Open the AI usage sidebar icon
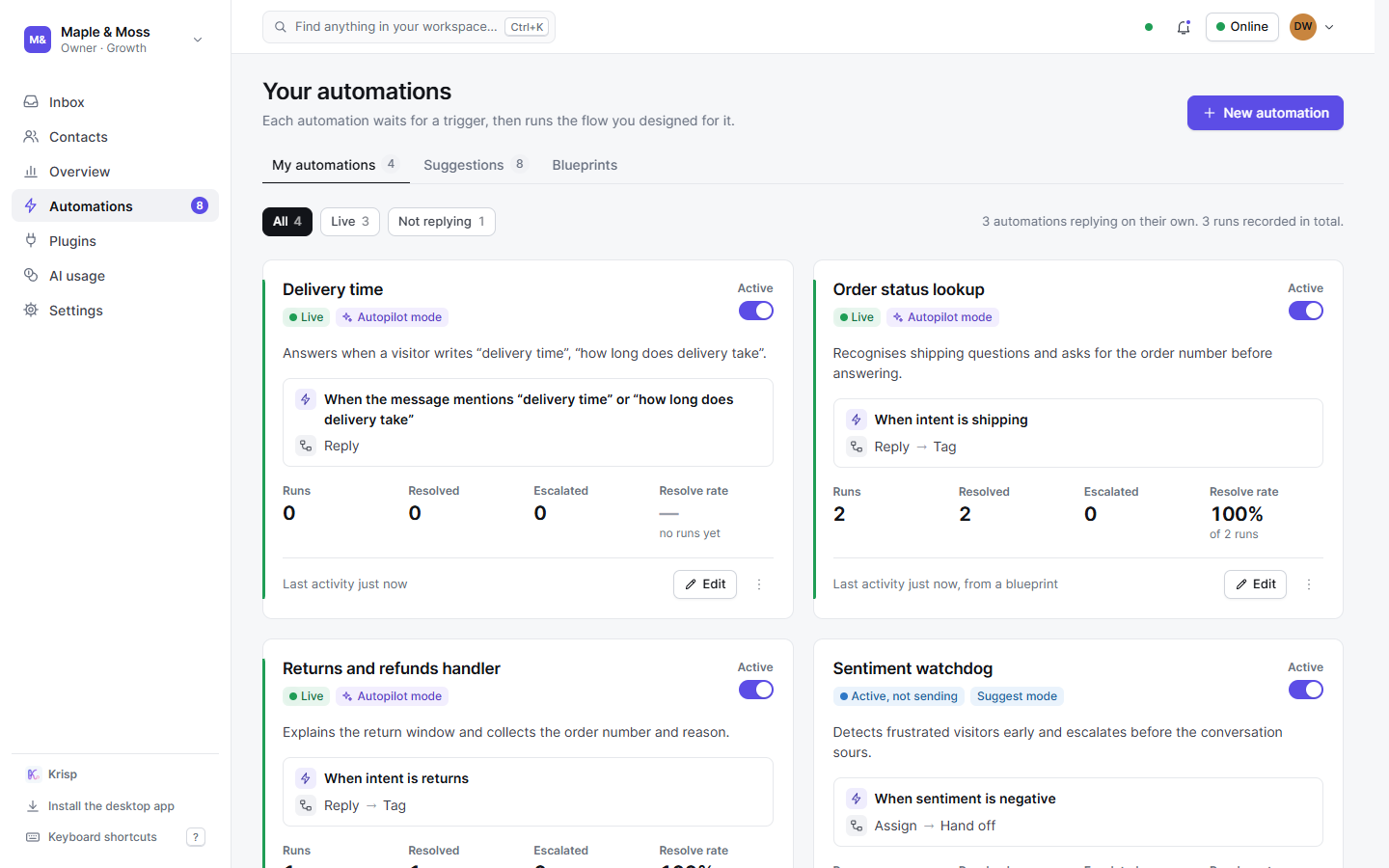Image resolution: width=1389 pixels, height=868 pixels. pyautogui.click(x=31, y=276)
